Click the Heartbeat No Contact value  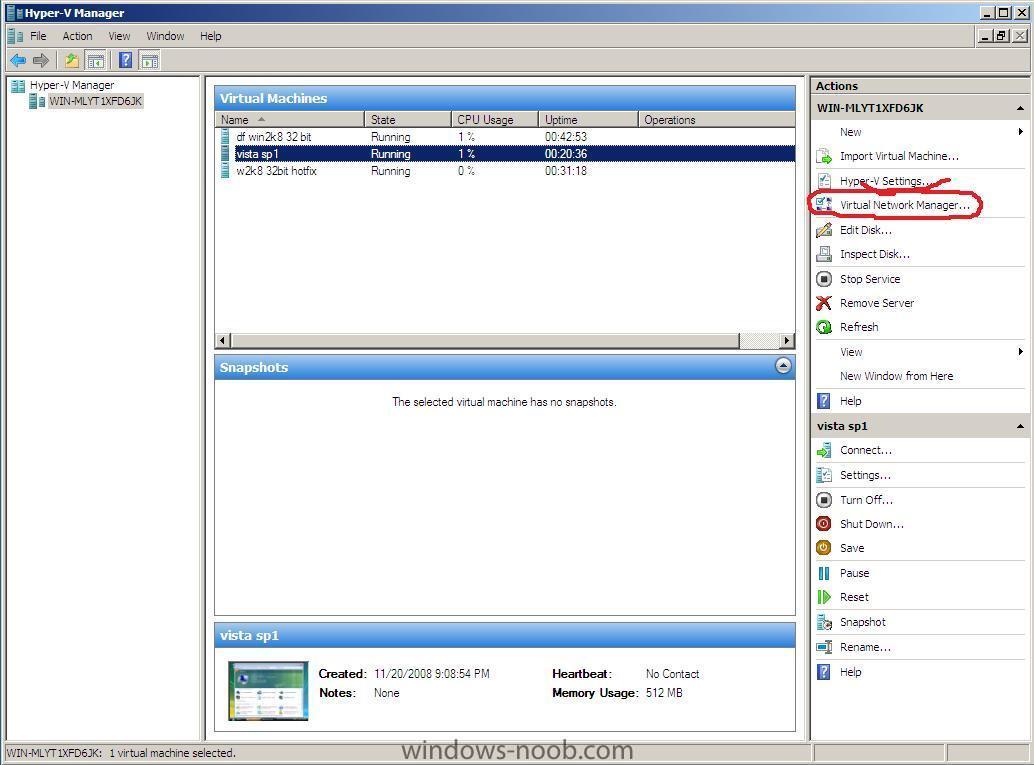tap(673, 674)
